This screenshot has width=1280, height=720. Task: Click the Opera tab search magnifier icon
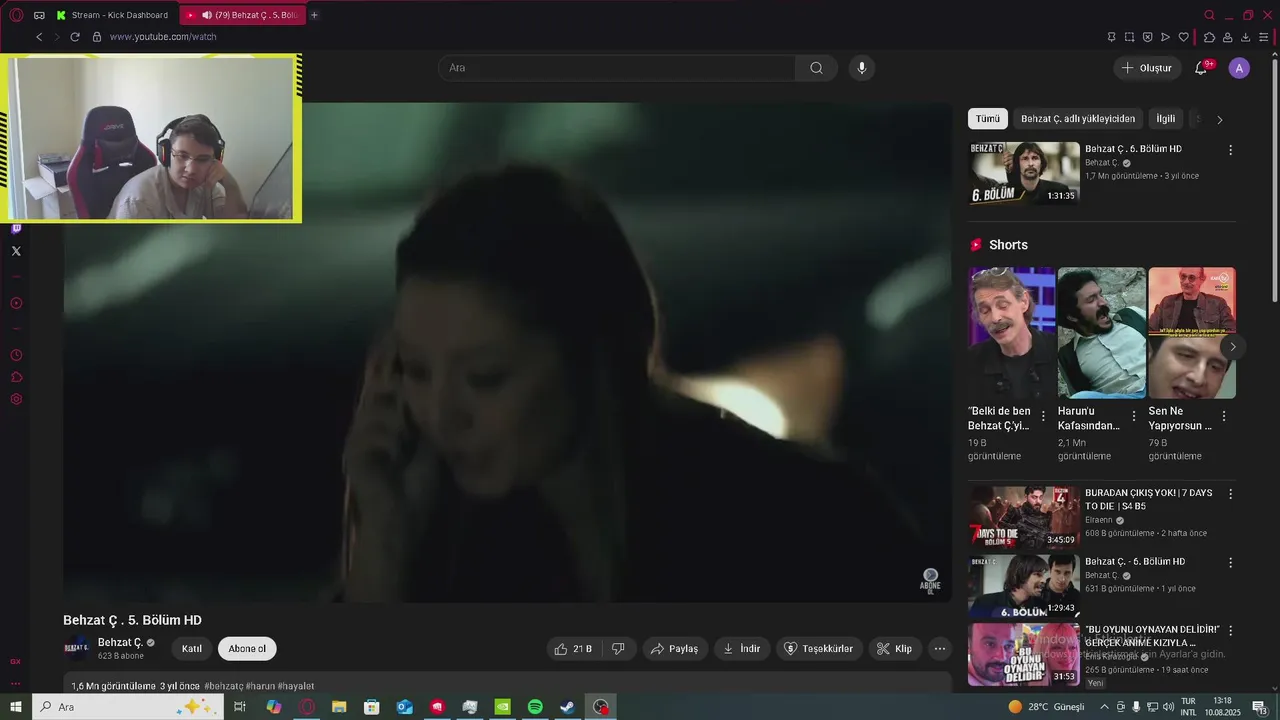[x=1209, y=15]
